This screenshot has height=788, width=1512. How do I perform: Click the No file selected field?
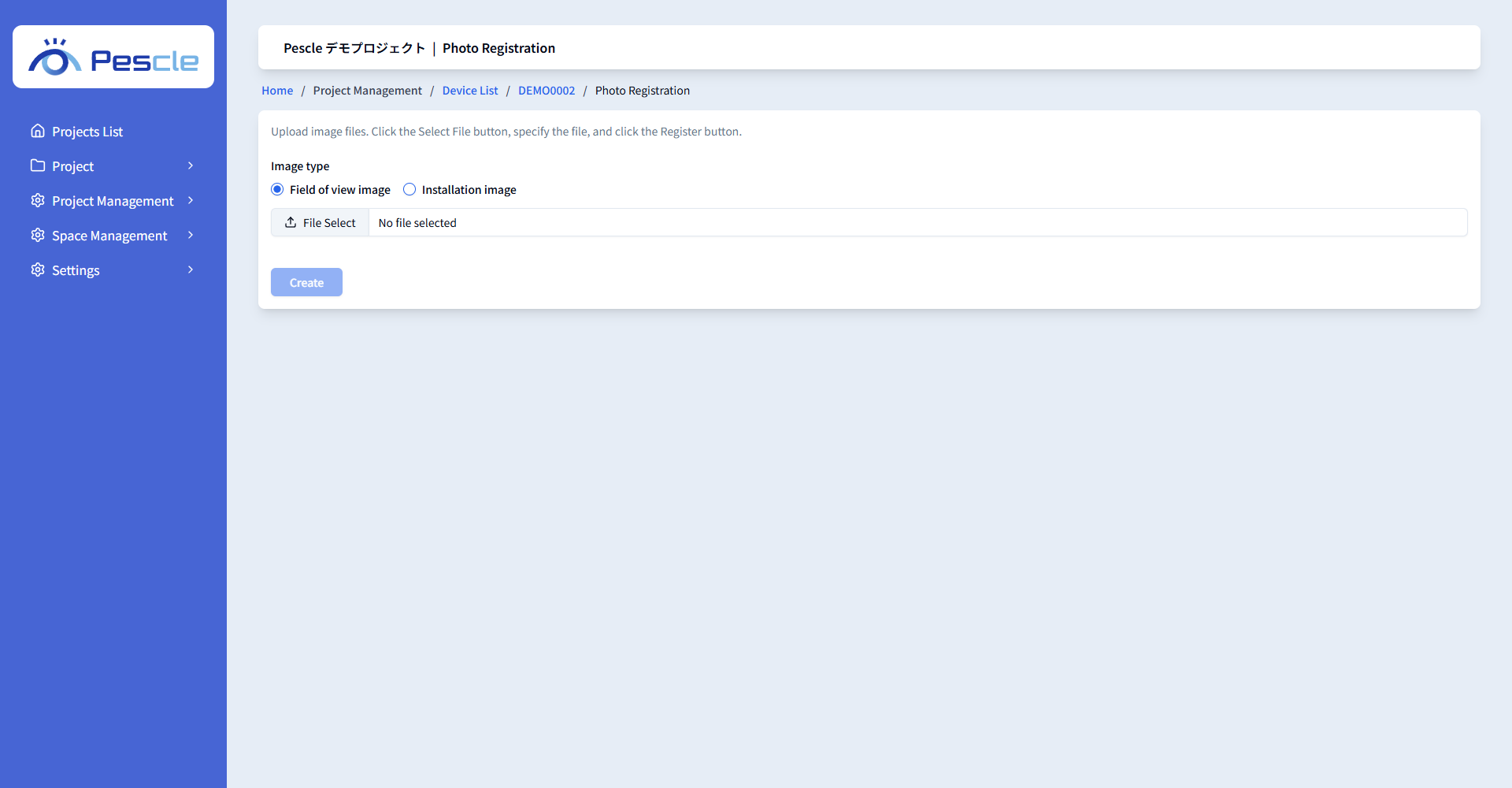917,222
